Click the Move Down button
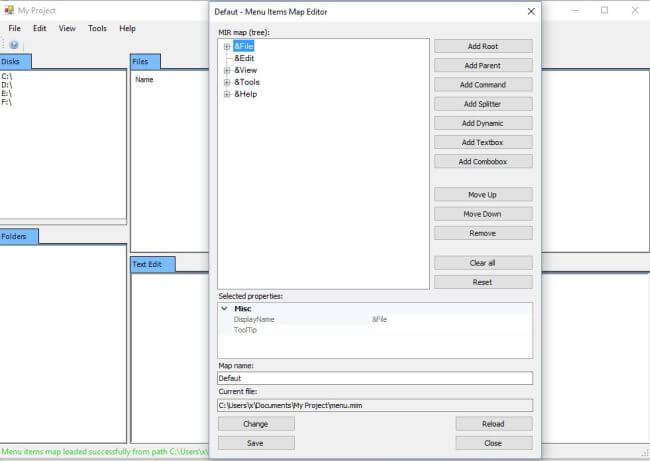The width and height of the screenshot is (650, 461). click(483, 214)
